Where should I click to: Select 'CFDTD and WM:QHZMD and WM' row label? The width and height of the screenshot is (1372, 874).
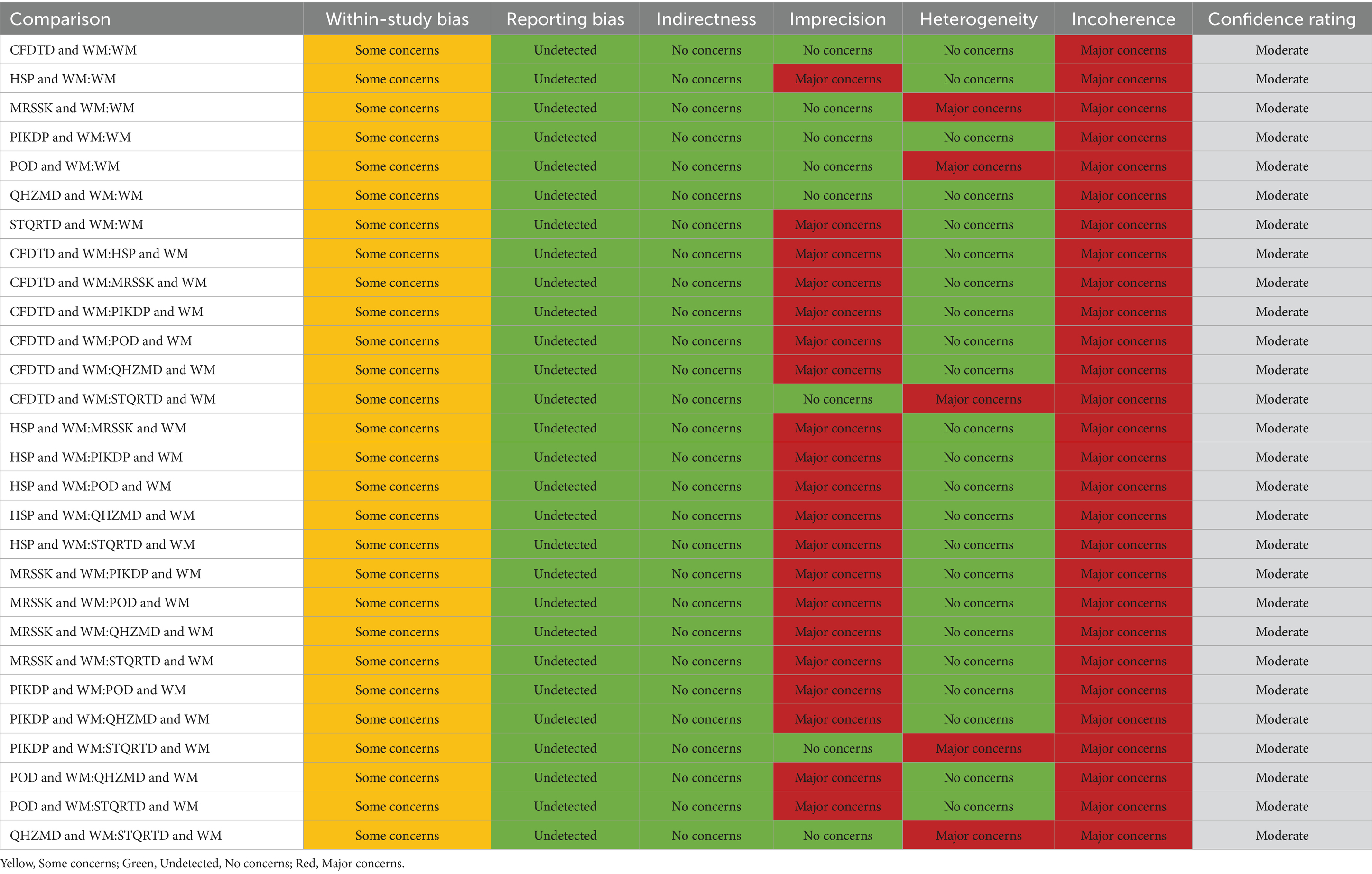click(113, 370)
